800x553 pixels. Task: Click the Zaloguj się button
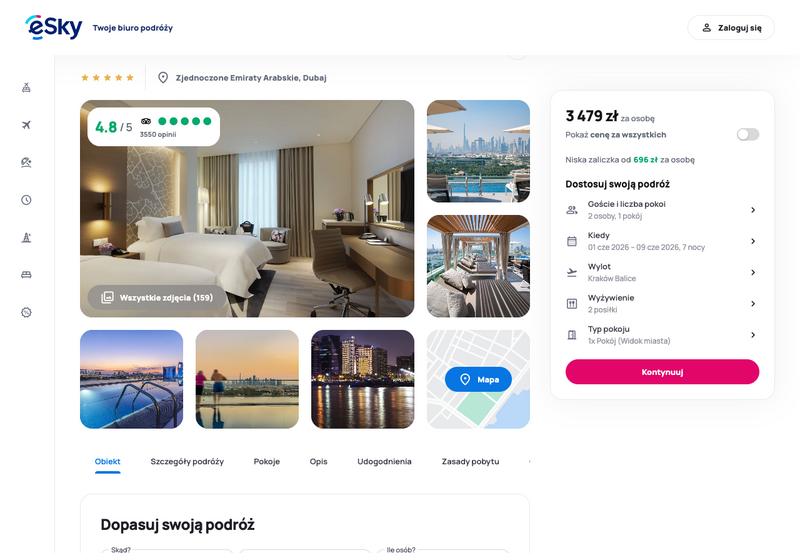(731, 28)
